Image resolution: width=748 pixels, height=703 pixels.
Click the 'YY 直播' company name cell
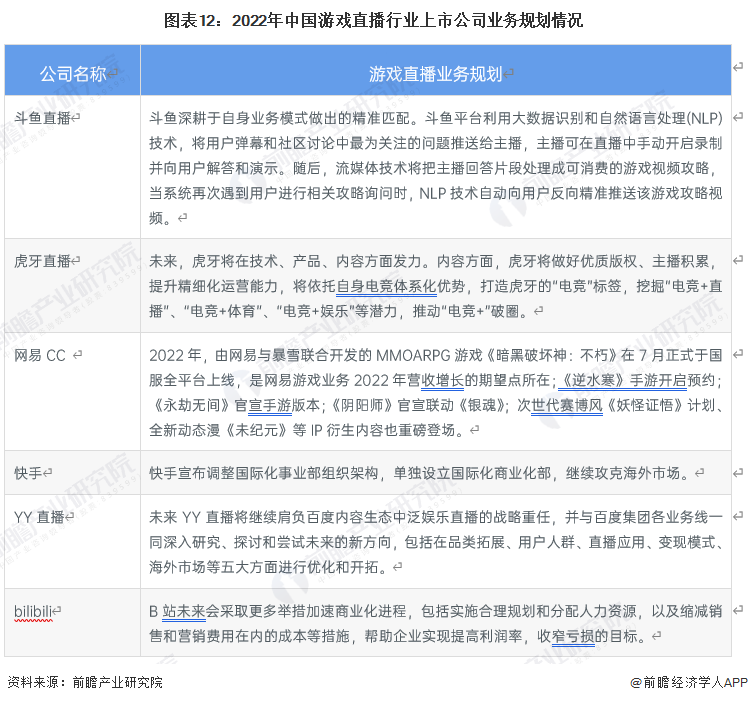click(x=73, y=541)
